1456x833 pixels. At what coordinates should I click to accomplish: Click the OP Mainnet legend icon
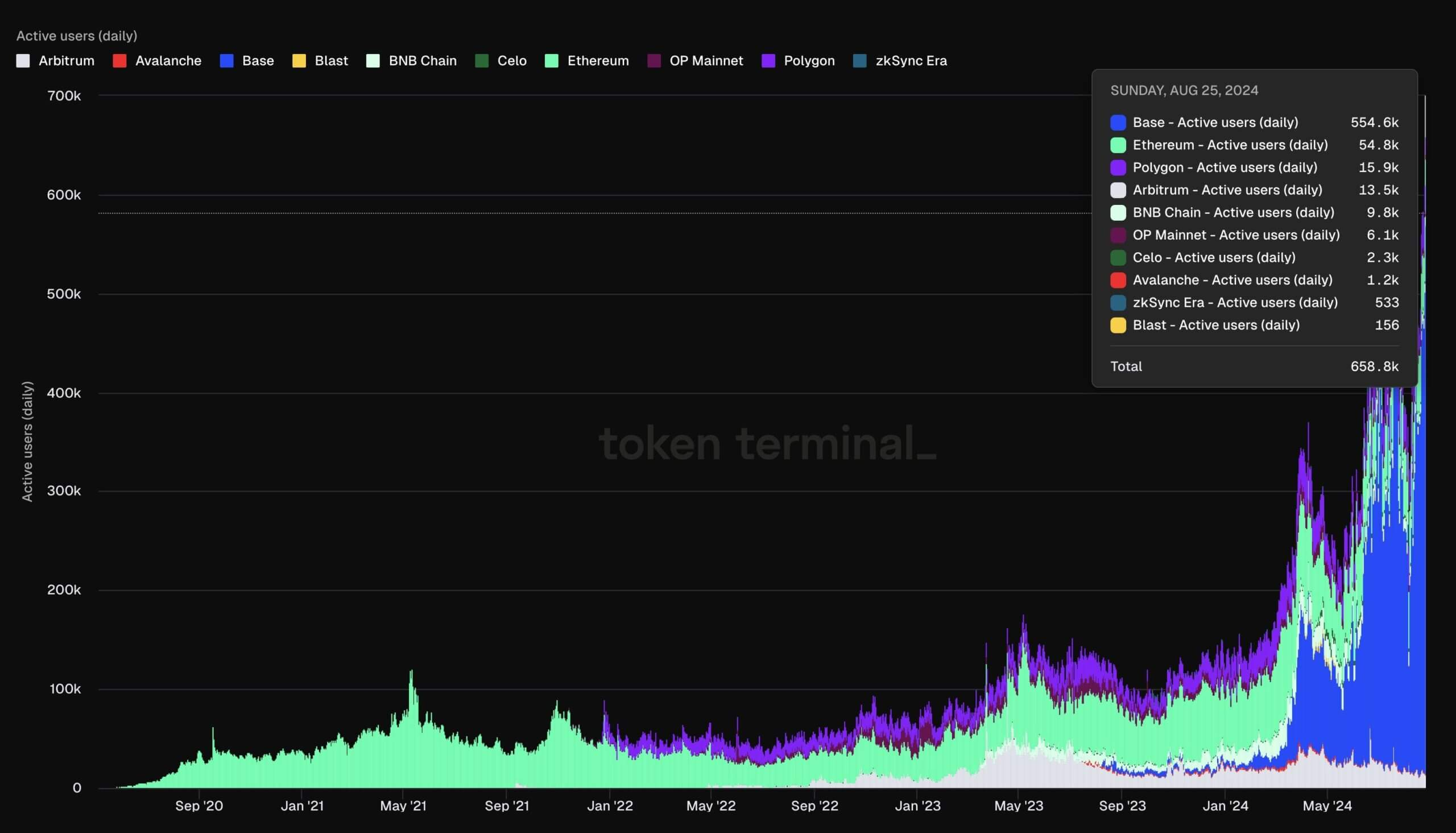[x=654, y=61]
